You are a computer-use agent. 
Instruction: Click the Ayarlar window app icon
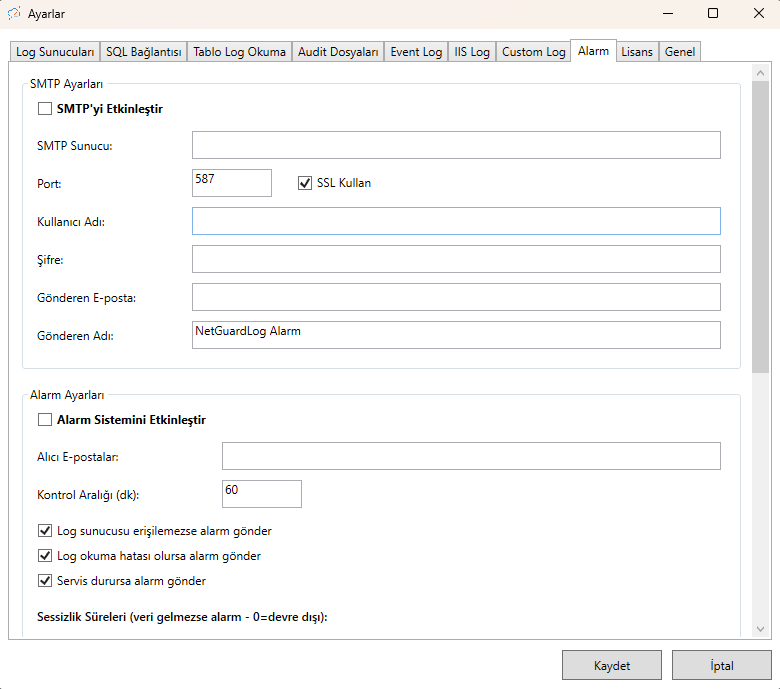point(15,14)
